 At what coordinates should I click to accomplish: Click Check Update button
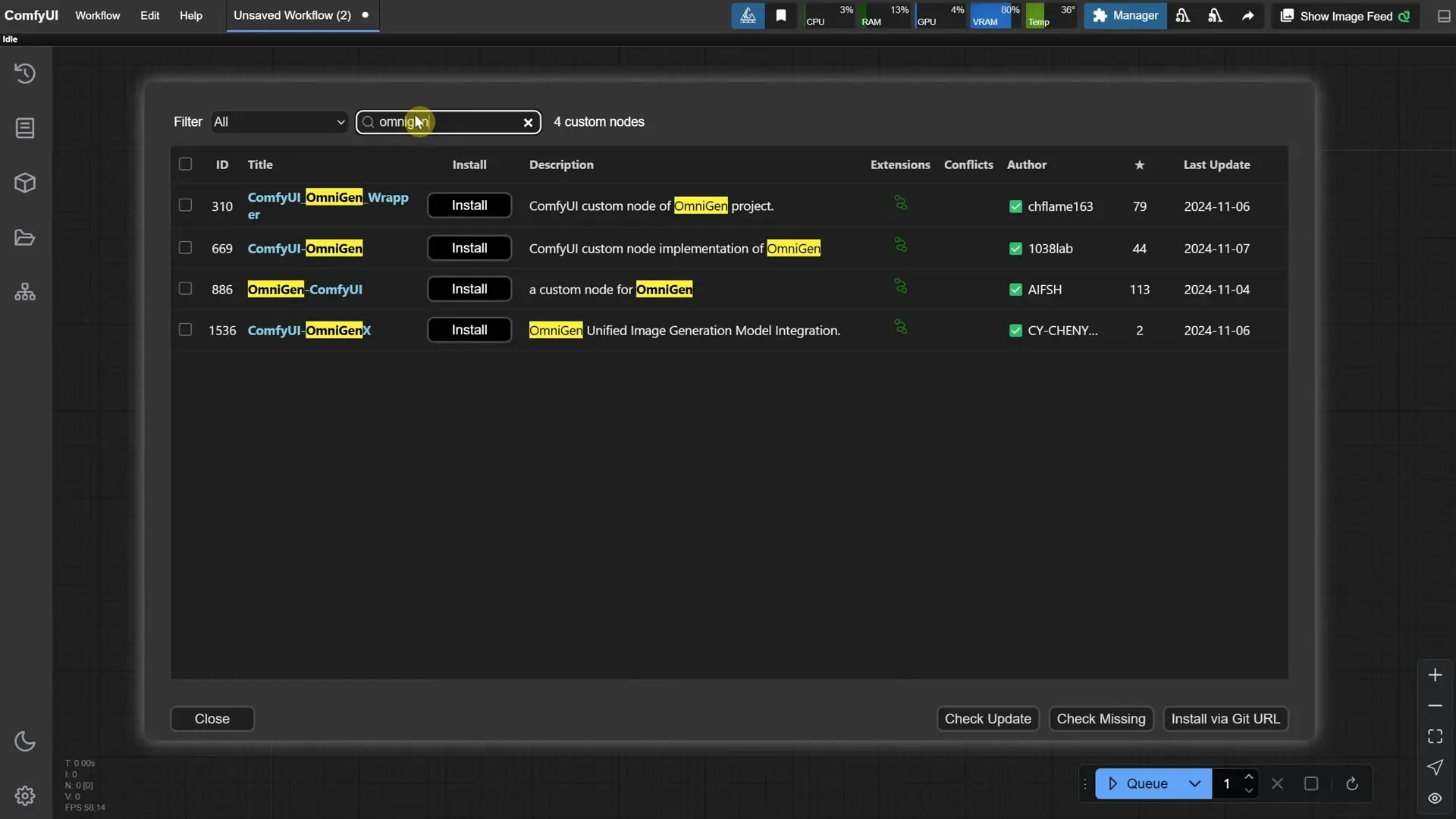click(x=987, y=718)
